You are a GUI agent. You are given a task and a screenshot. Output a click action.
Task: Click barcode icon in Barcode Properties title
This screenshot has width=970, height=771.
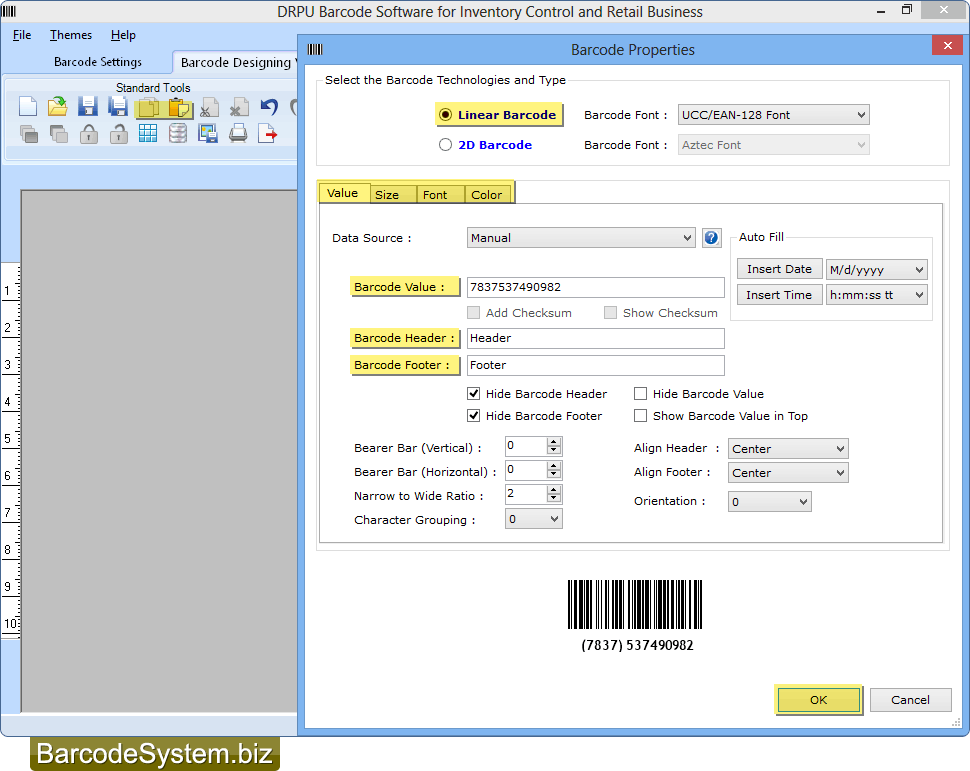315,50
